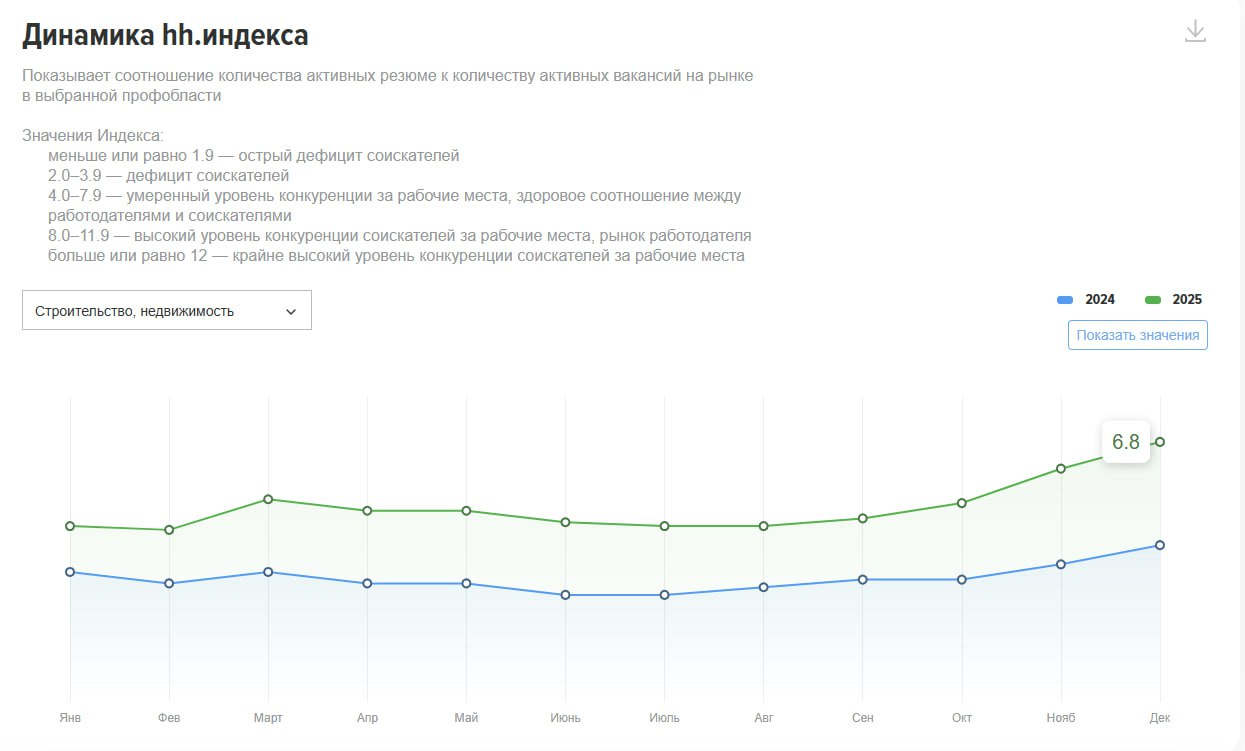Click the March 2025 green data point
The image size is (1245, 751).
(x=268, y=499)
